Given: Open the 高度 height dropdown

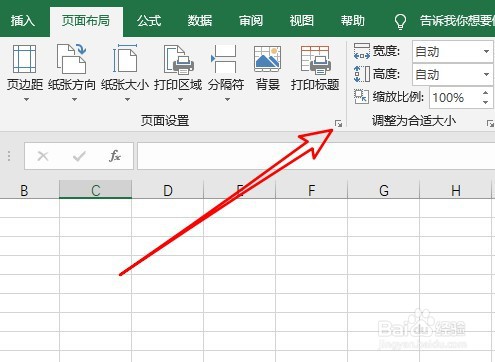Looking at the screenshot, I should click(x=486, y=74).
